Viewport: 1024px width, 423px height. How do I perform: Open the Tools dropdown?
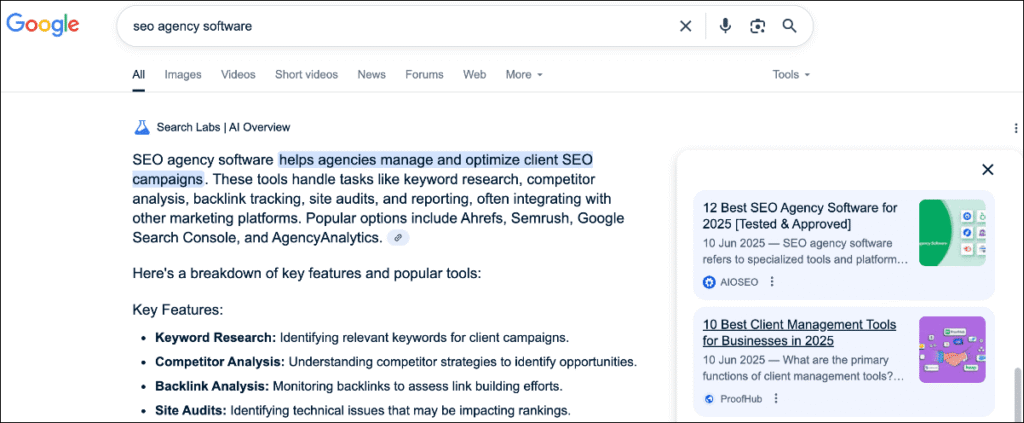coord(791,74)
